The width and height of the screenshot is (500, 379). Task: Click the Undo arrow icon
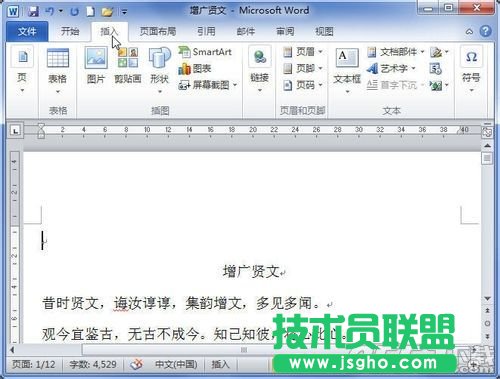pyautogui.click(x=50, y=12)
